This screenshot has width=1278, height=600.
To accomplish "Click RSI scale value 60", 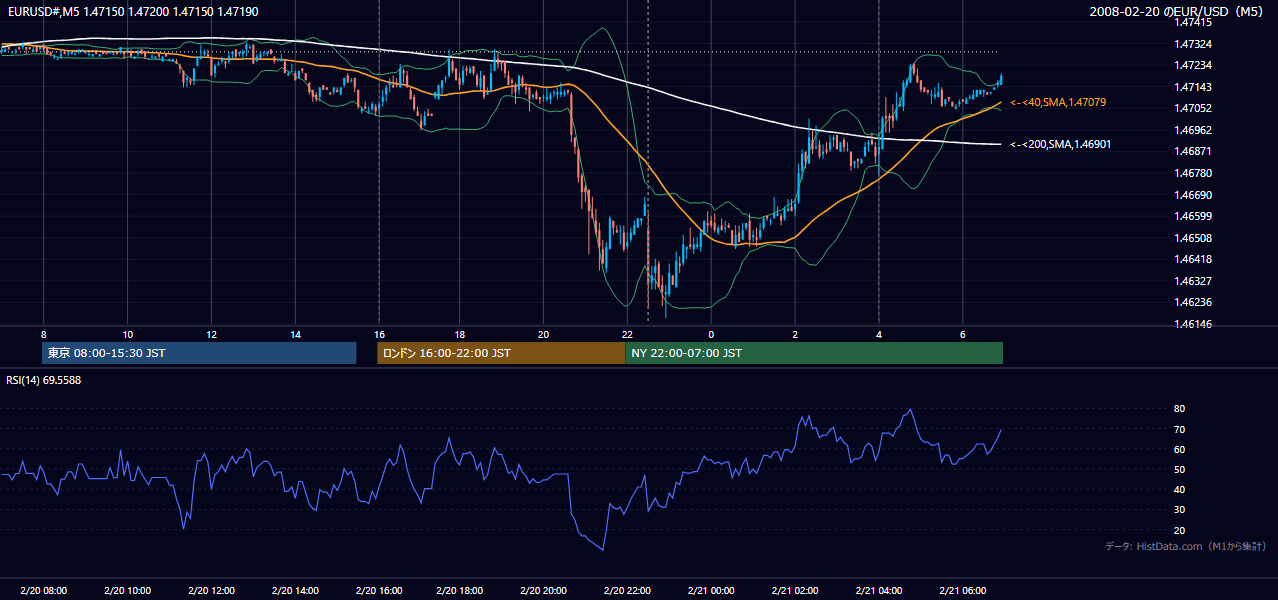I will point(1180,449).
